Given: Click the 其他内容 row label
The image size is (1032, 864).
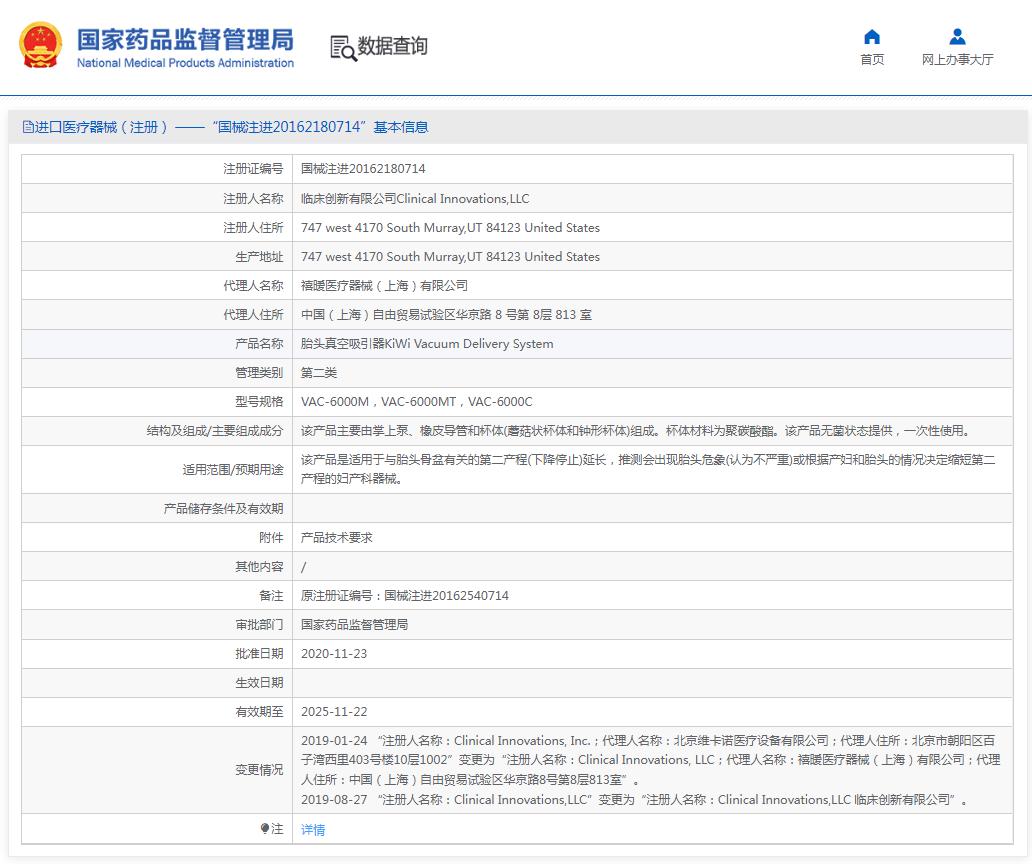Looking at the screenshot, I should point(259,566).
